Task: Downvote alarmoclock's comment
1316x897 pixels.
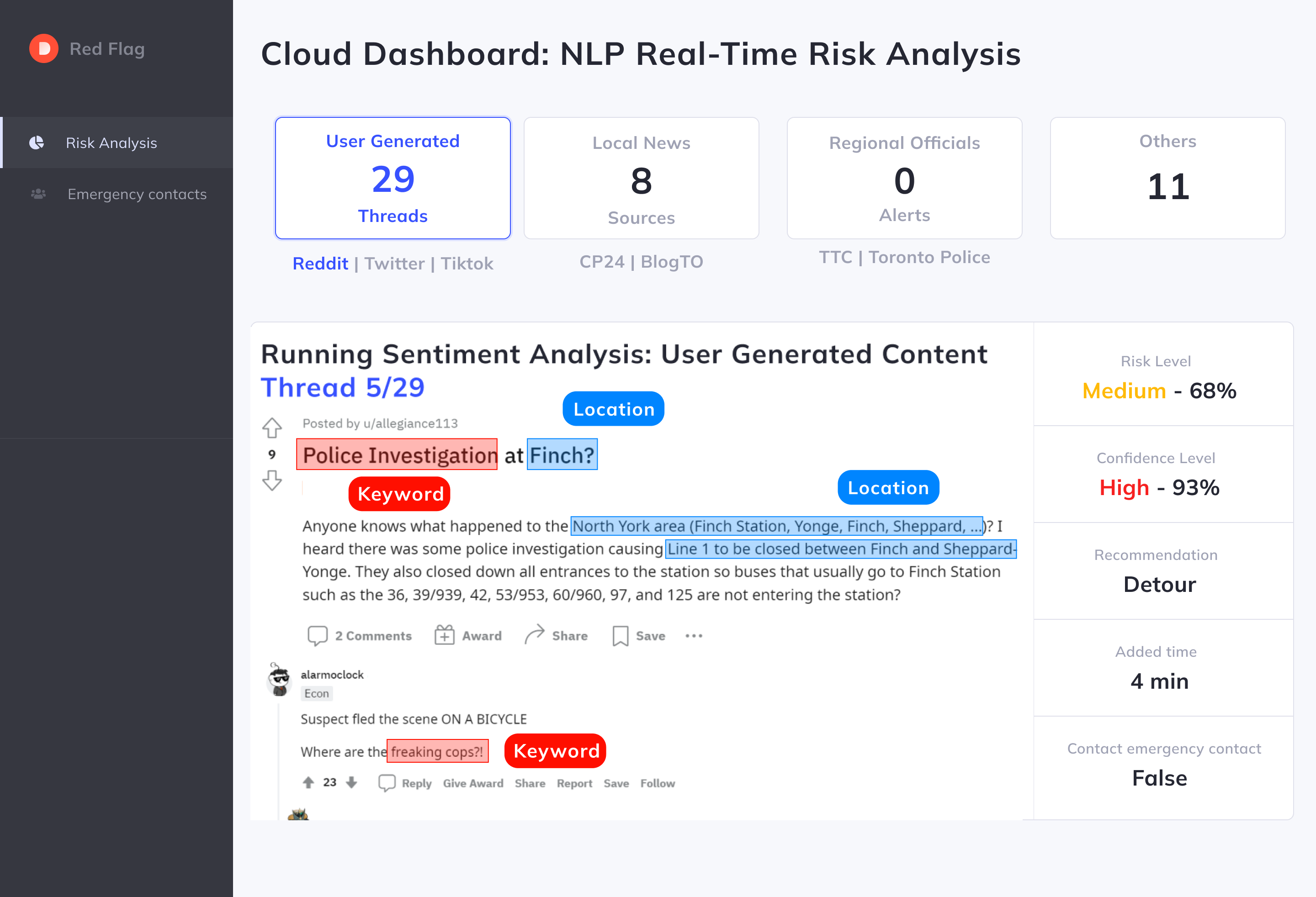Action: [352, 783]
